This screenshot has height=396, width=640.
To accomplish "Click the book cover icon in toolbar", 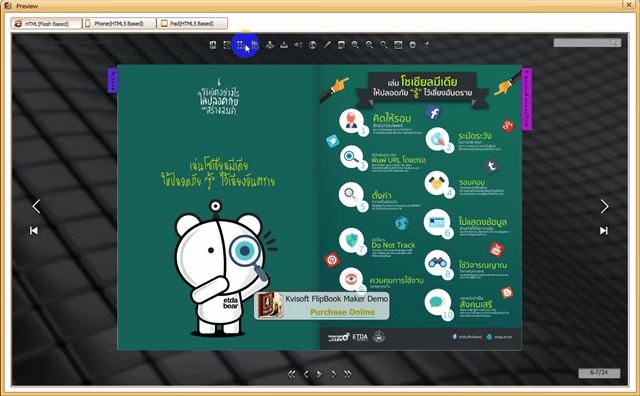I will (213, 45).
